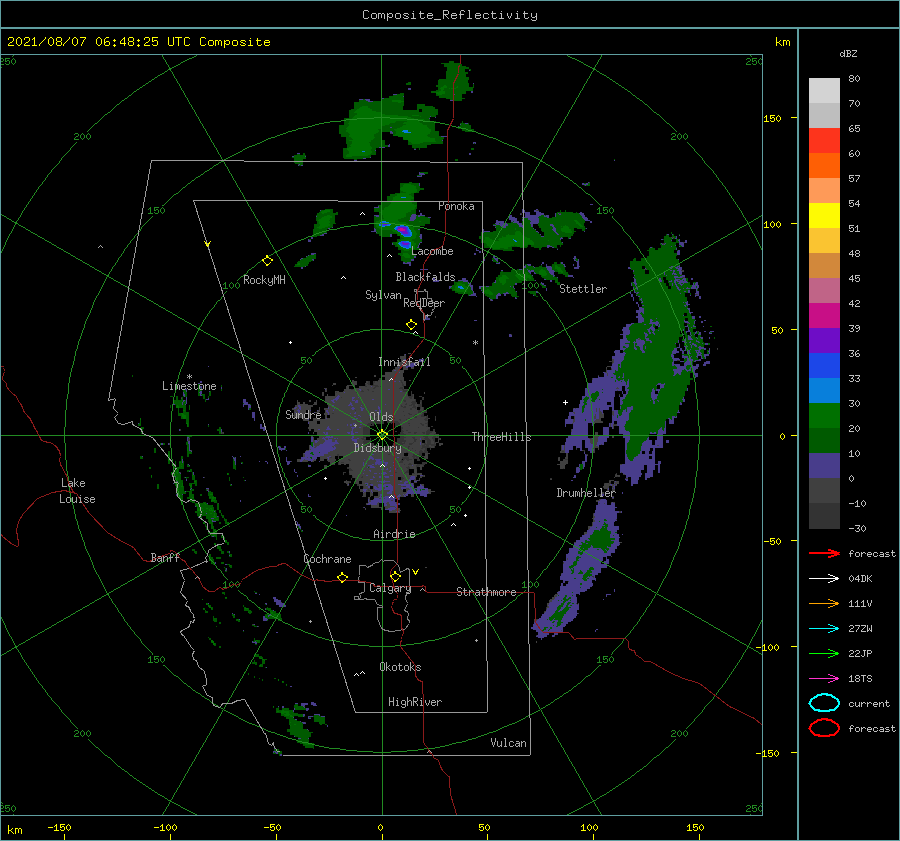Click the dBZ legend heading

pos(848,53)
